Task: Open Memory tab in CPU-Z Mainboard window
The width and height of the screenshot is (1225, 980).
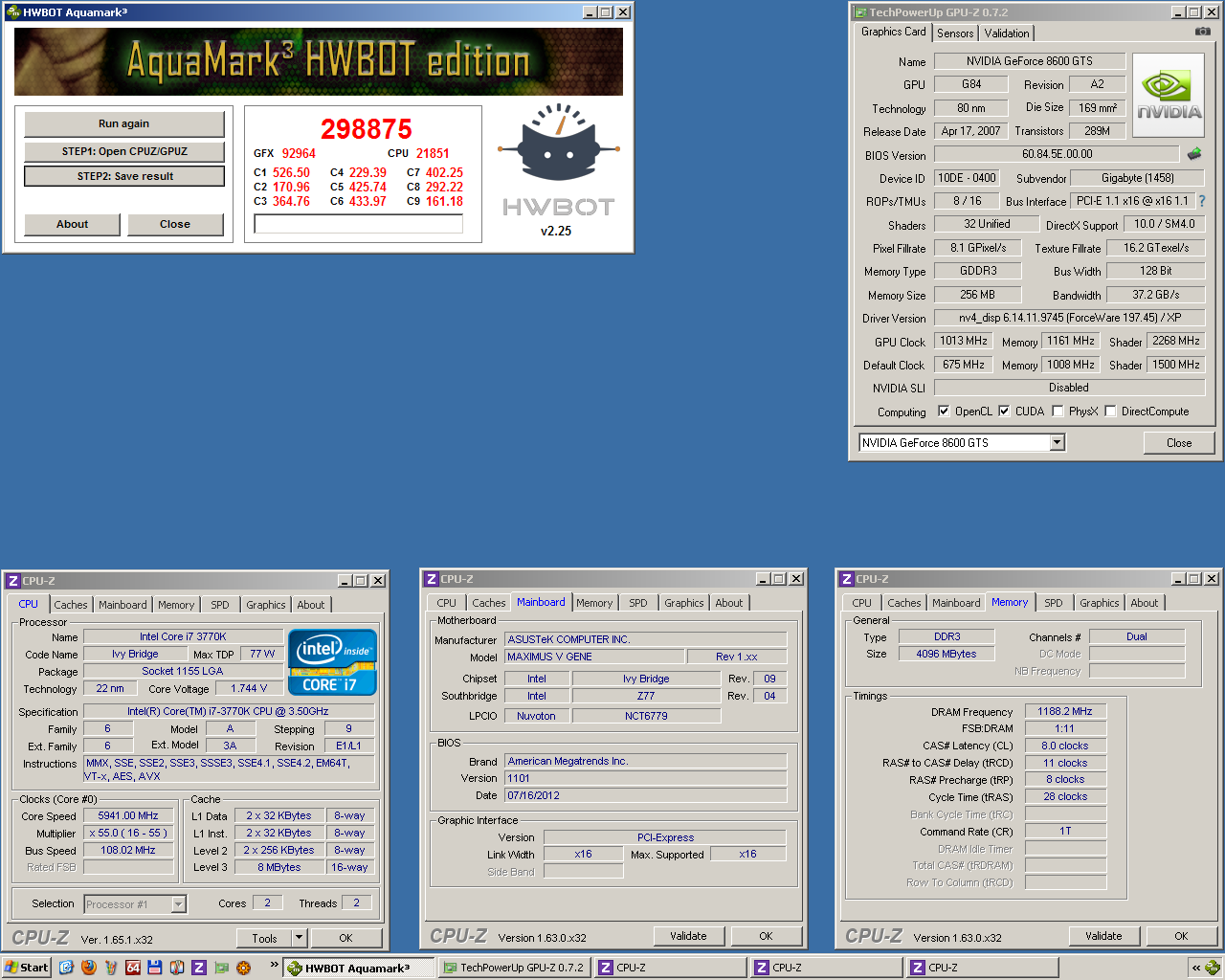Action: pos(594,603)
